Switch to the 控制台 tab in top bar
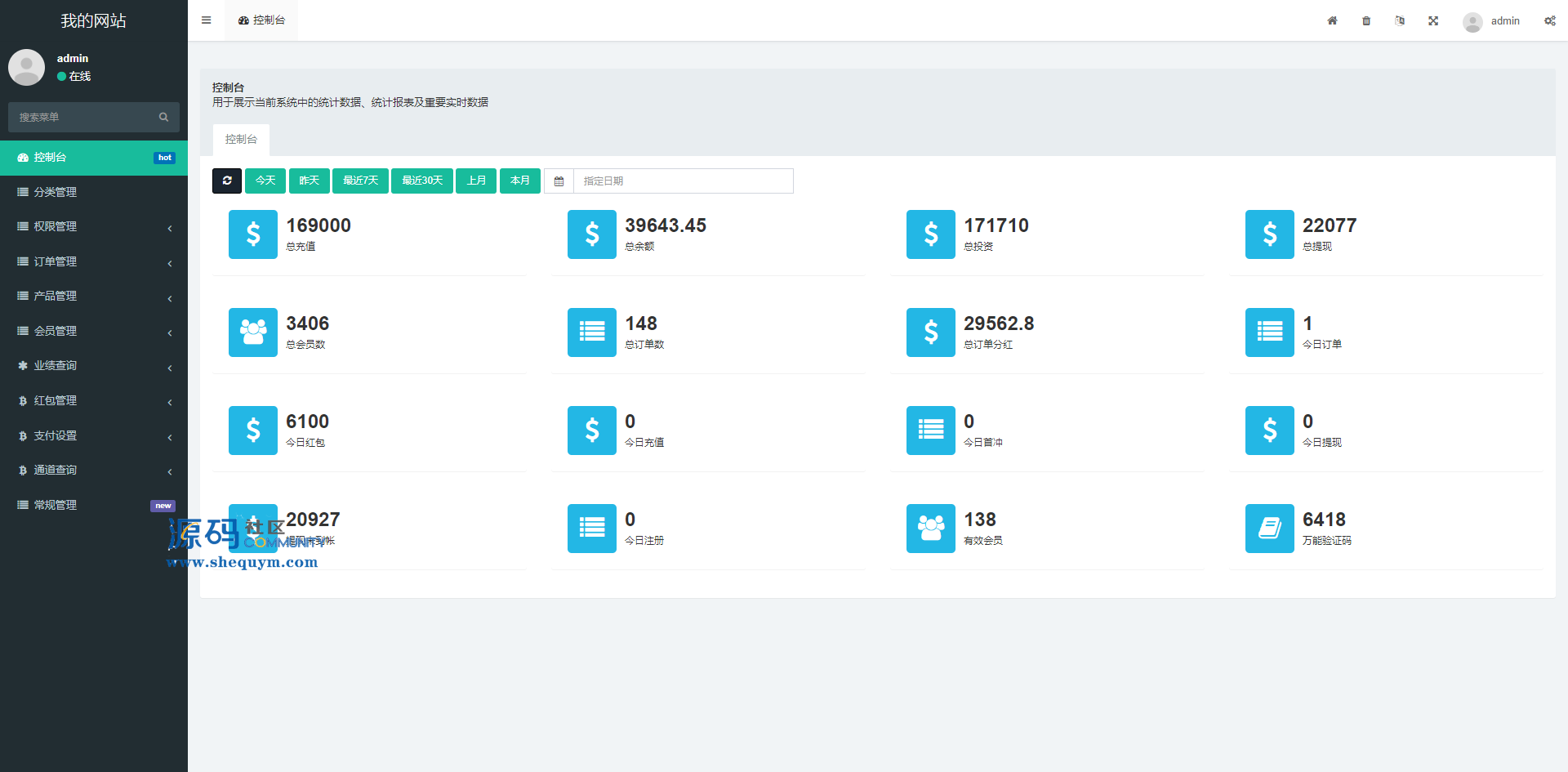The width and height of the screenshot is (1568, 772). (262, 20)
